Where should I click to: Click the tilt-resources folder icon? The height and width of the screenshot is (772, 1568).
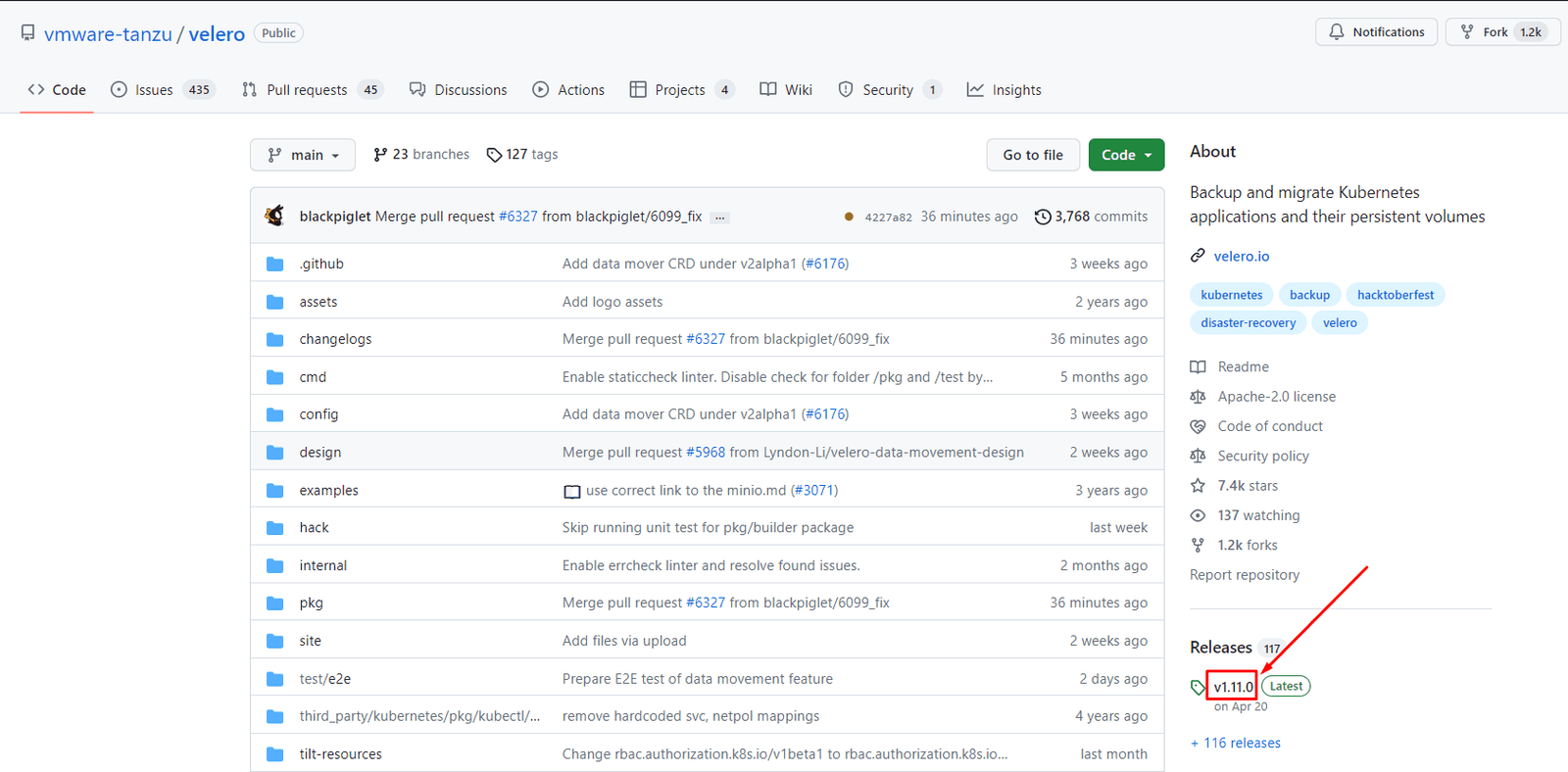(x=275, y=754)
